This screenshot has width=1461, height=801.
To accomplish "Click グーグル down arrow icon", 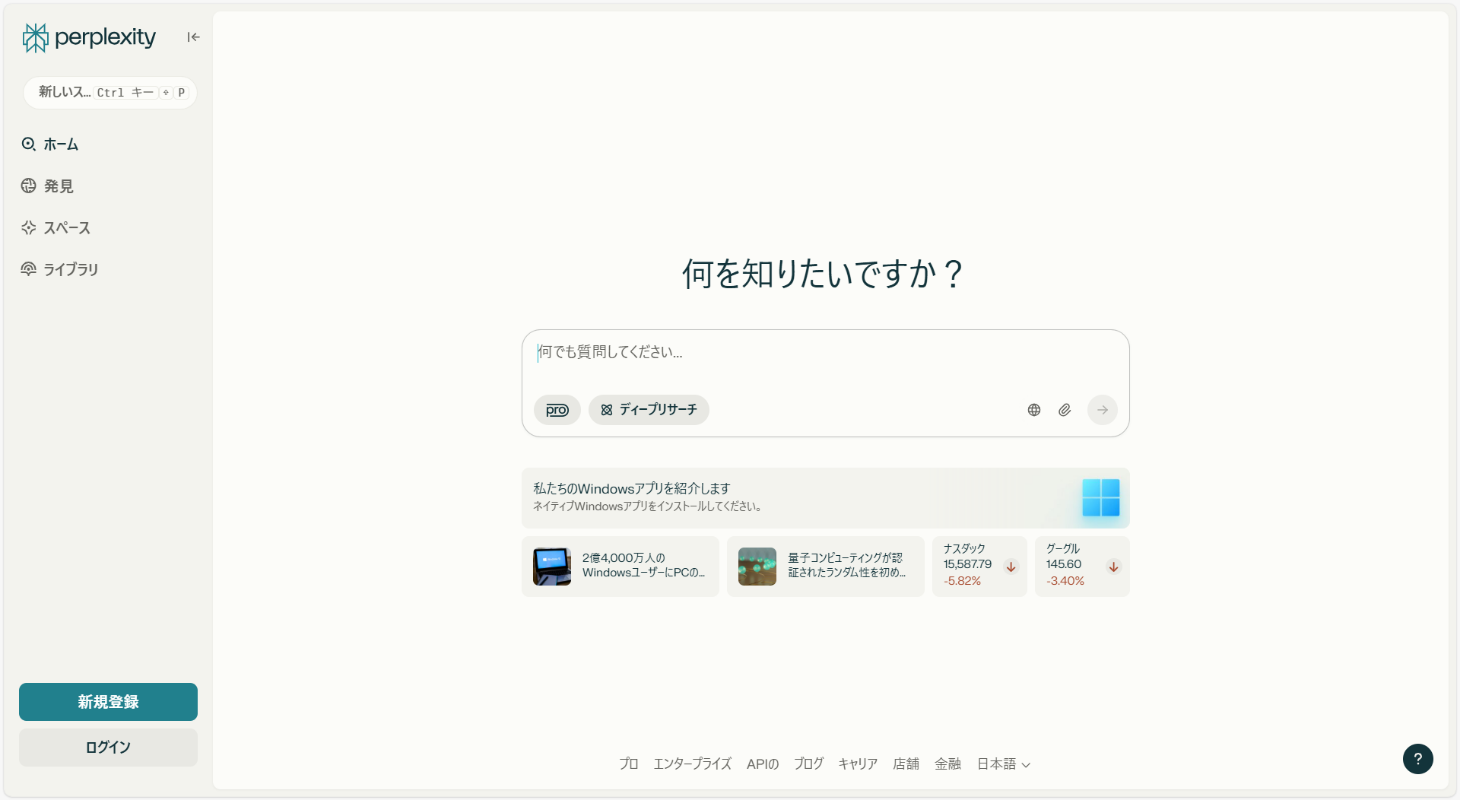I will 1114,567.
